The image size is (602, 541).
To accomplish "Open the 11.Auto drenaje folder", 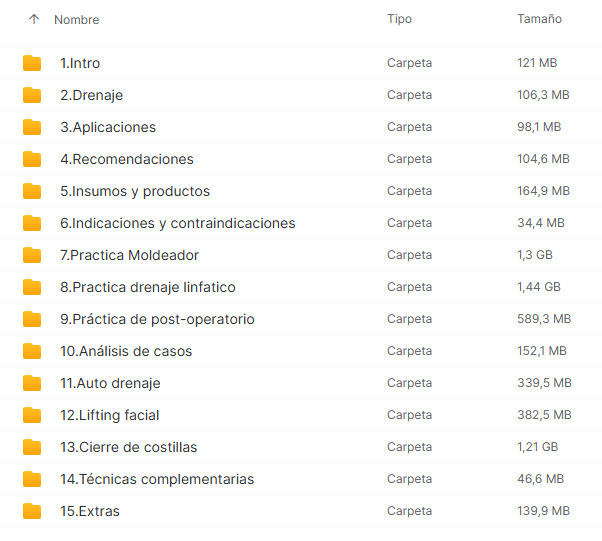I will 110,383.
